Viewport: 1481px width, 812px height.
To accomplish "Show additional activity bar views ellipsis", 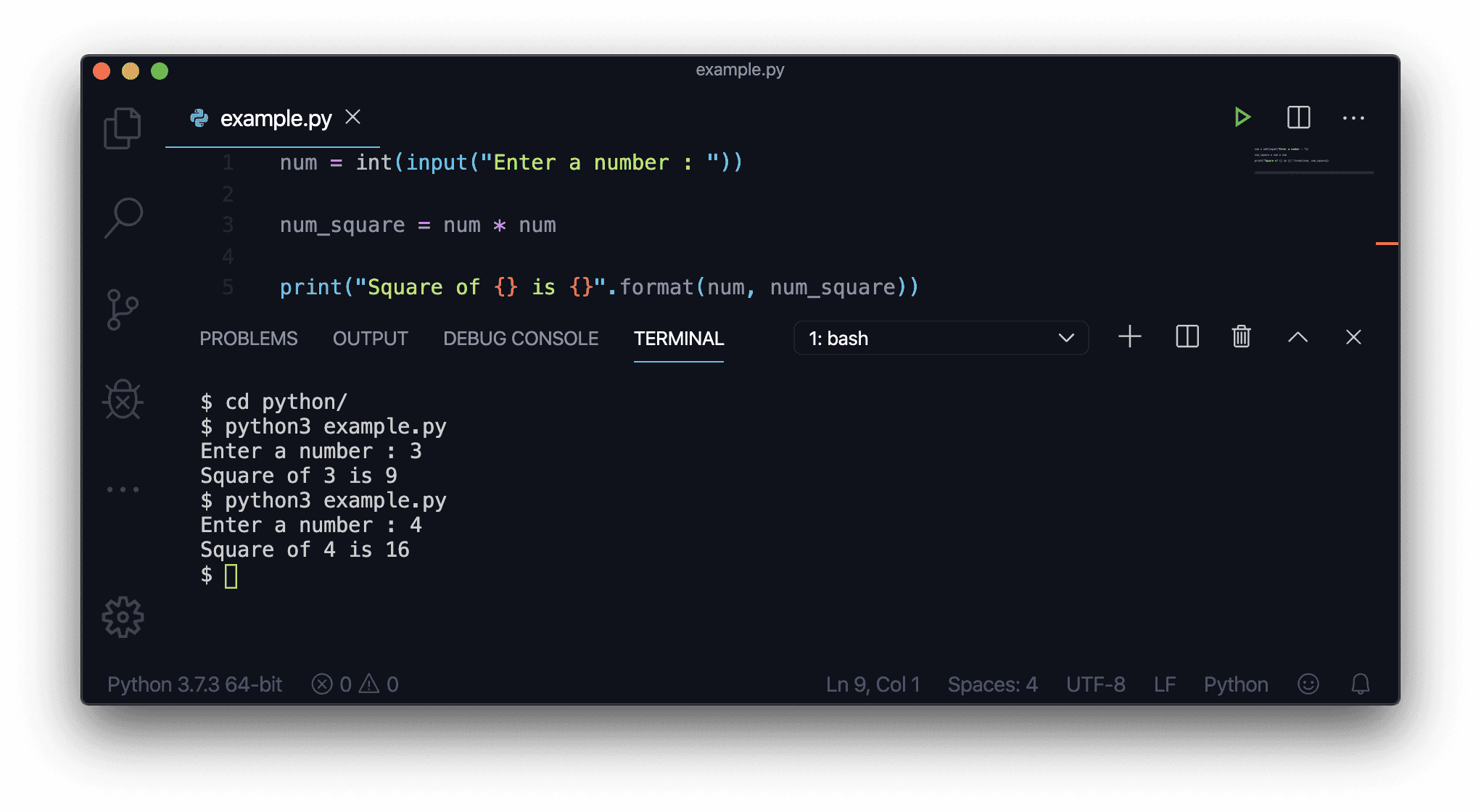I will [123, 490].
